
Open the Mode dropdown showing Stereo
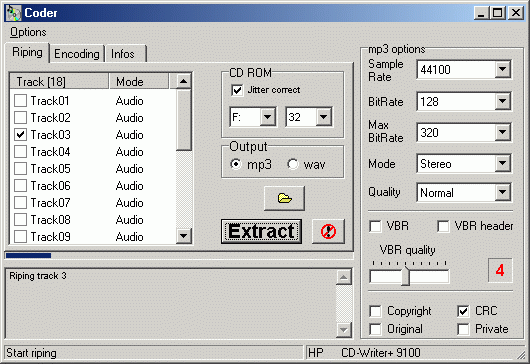click(502, 164)
